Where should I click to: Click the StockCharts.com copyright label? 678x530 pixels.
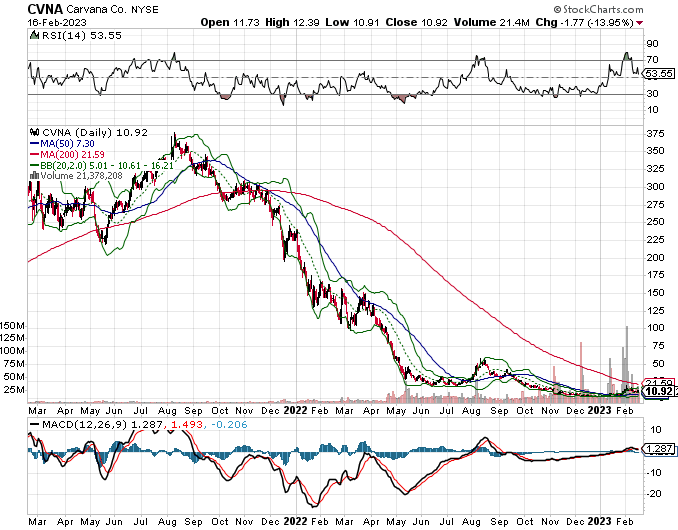click(598, 9)
